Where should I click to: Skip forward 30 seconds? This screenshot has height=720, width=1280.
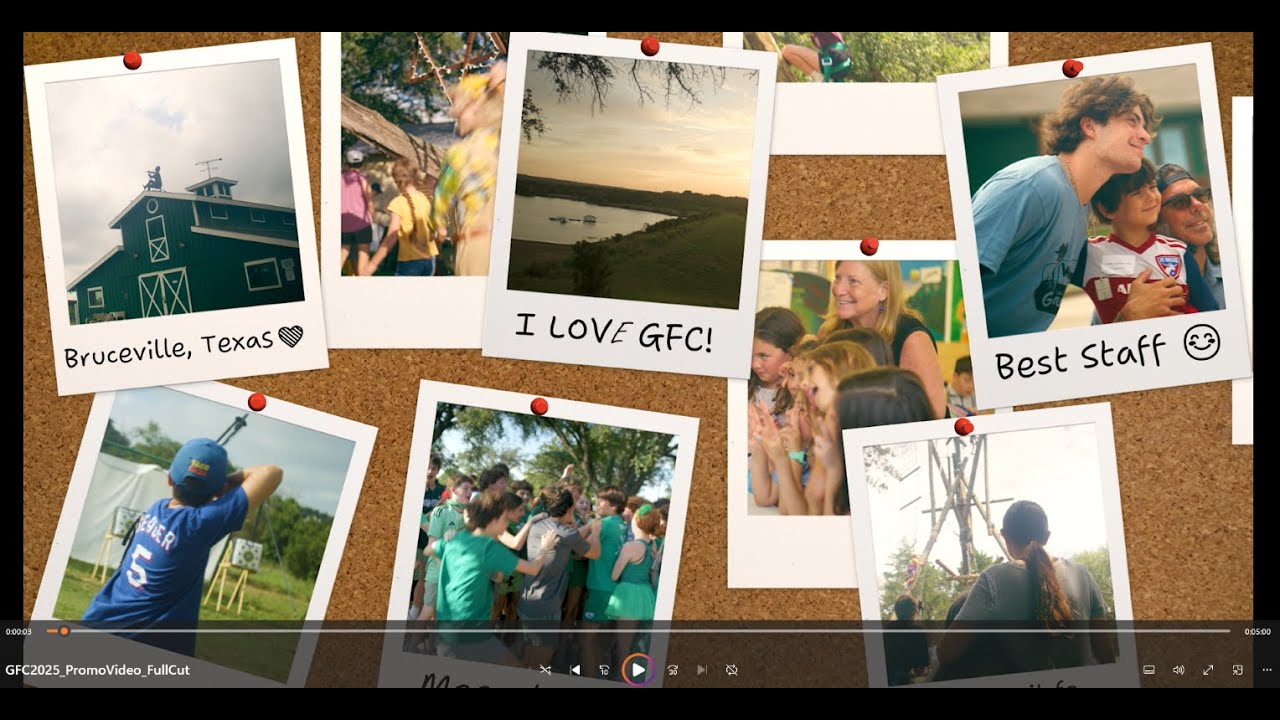click(x=672, y=670)
